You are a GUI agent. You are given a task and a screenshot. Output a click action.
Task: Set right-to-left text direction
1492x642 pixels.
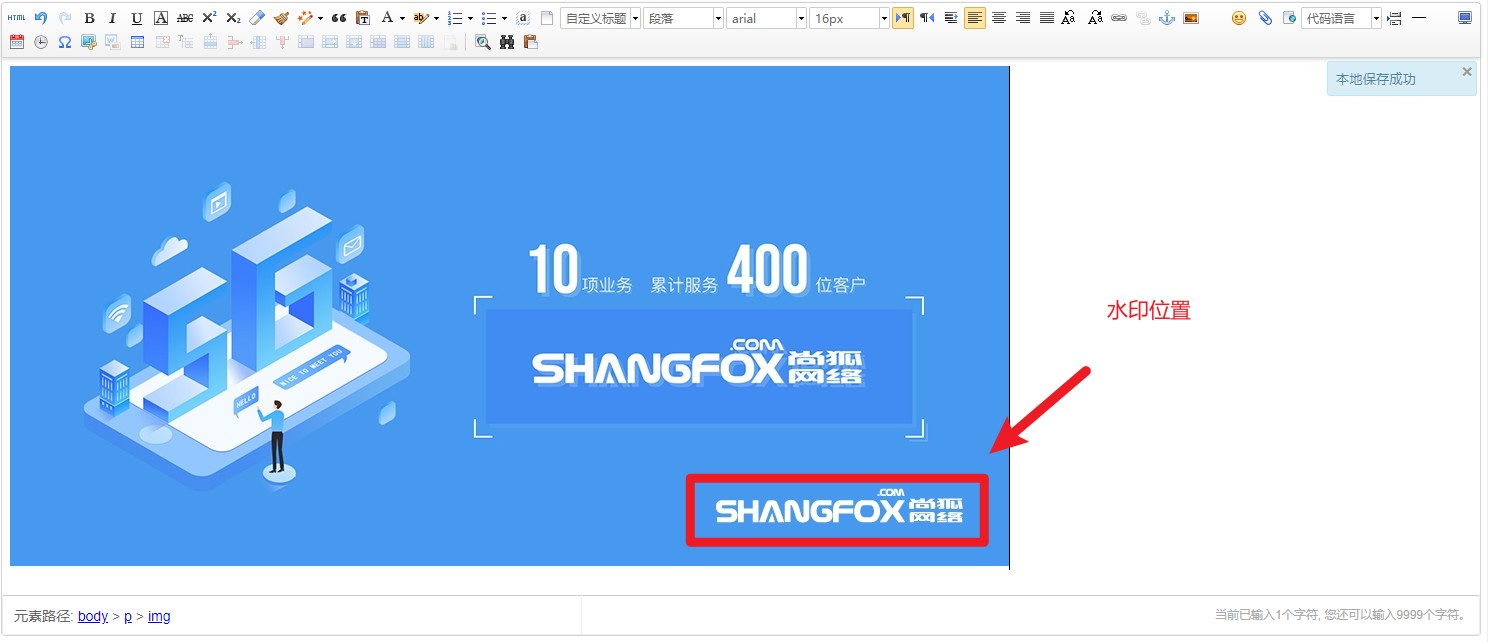(927, 18)
